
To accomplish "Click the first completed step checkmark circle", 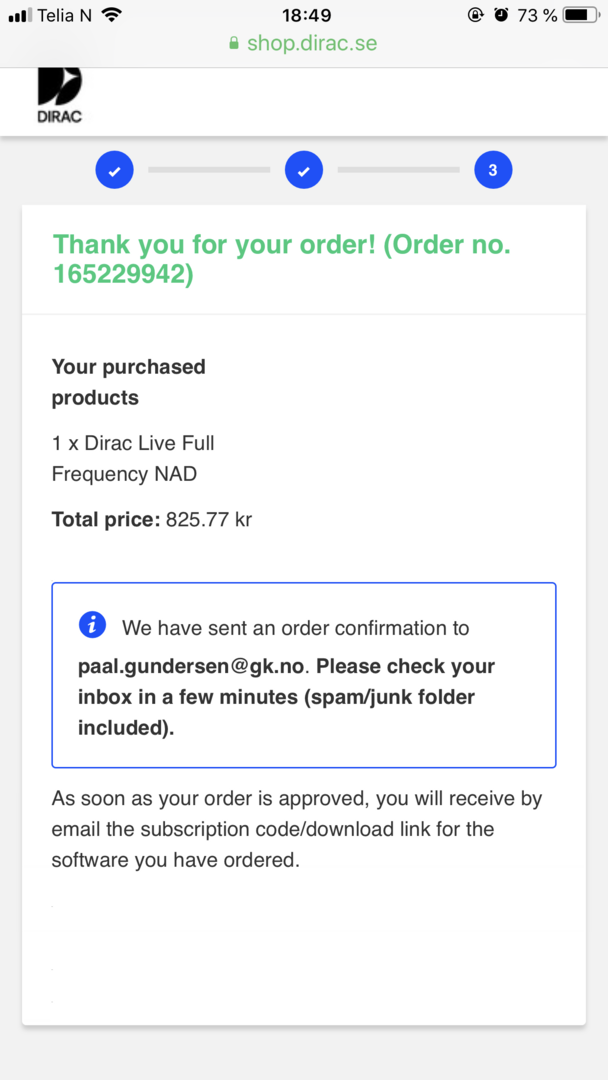I will 115,171.
